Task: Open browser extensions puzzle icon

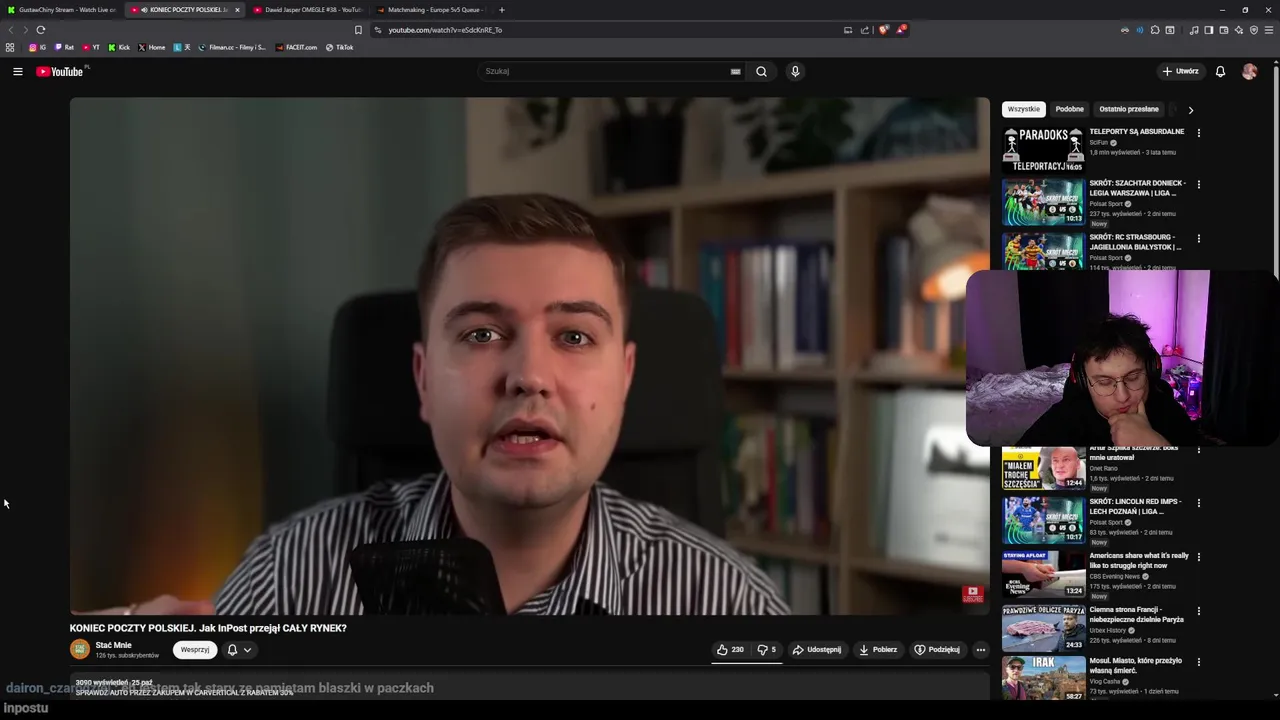Action: coord(1155,30)
